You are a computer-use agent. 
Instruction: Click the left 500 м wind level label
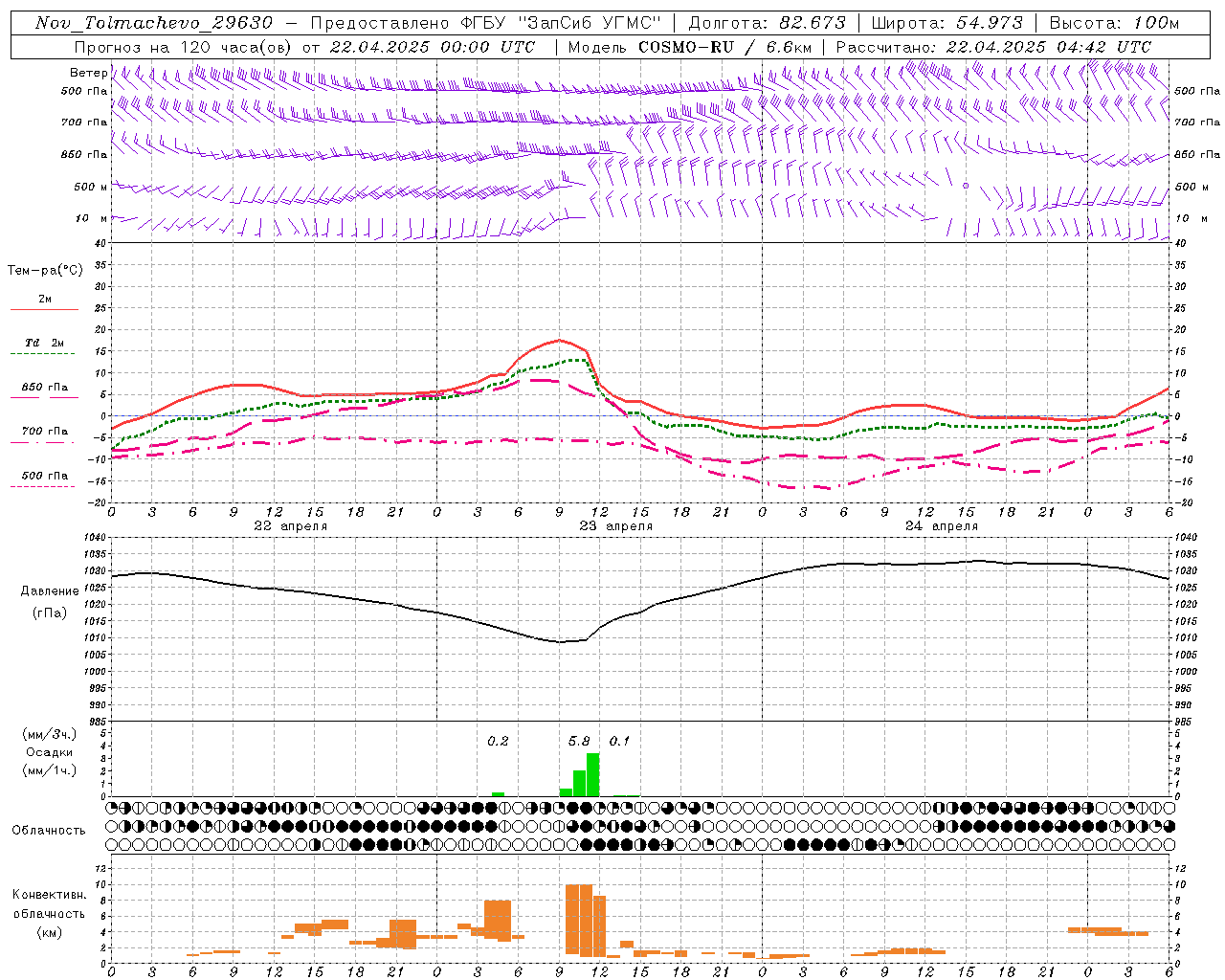pos(91,188)
